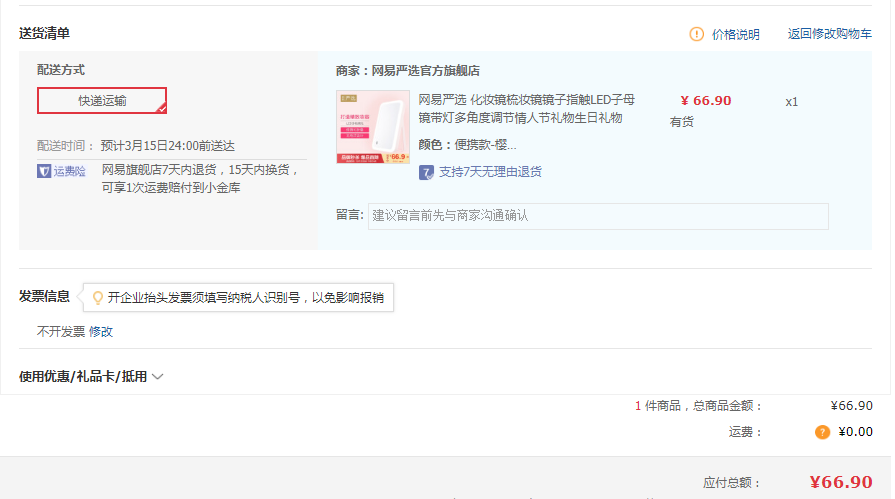Click the price explanation exclamation icon

click(696, 34)
